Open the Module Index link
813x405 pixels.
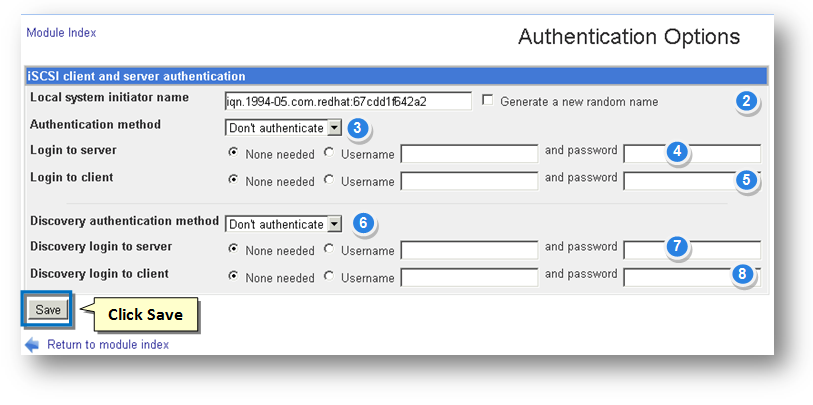(x=61, y=32)
